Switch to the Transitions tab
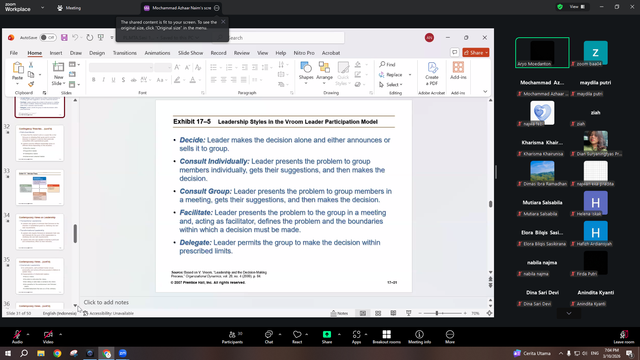This screenshot has height=360, width=640. click(x=124, y=53)
